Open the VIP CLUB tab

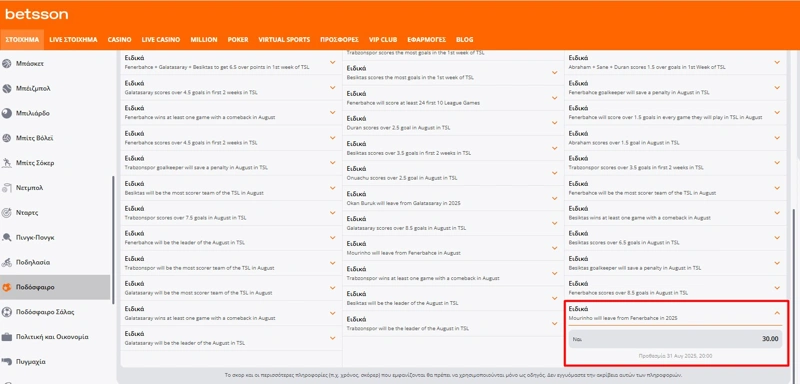pyautogui.click(x=383, y=40)
